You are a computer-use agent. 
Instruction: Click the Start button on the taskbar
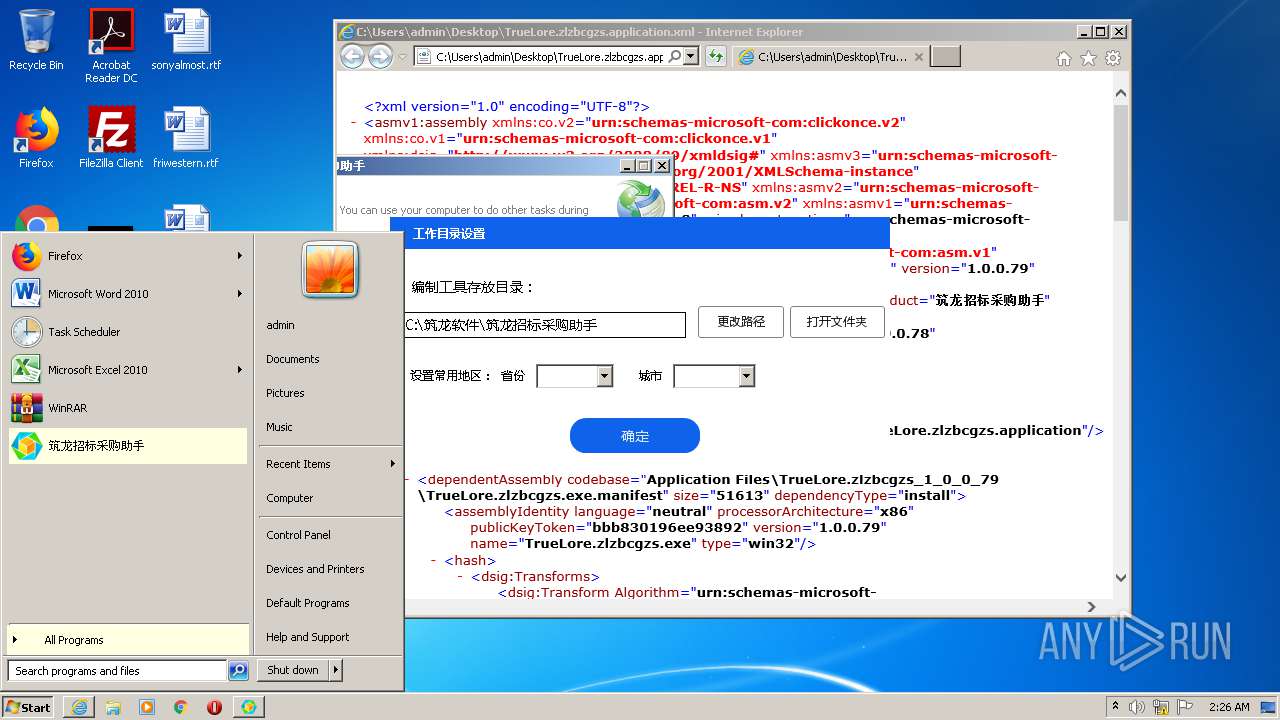pos(28,707)
